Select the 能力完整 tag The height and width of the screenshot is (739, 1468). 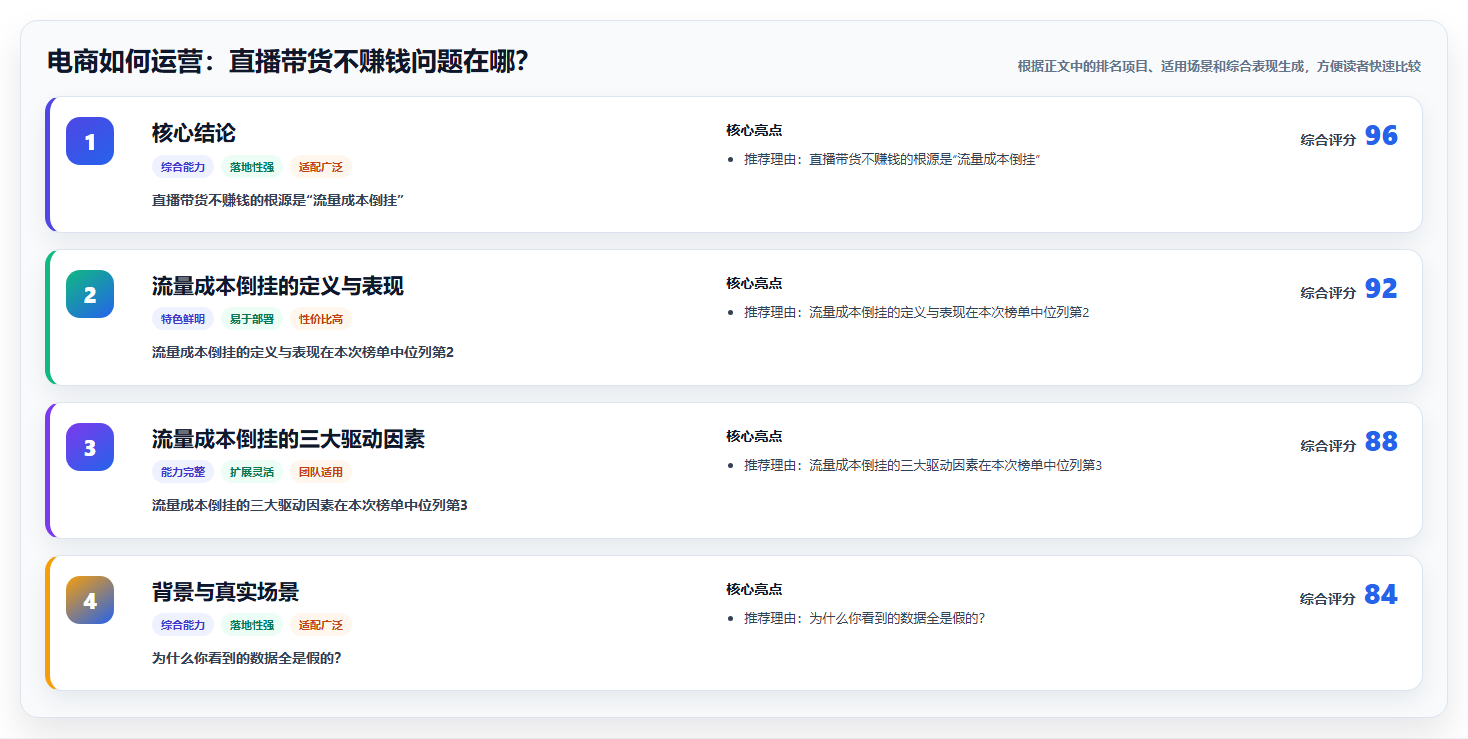click(x=183, y=473)
